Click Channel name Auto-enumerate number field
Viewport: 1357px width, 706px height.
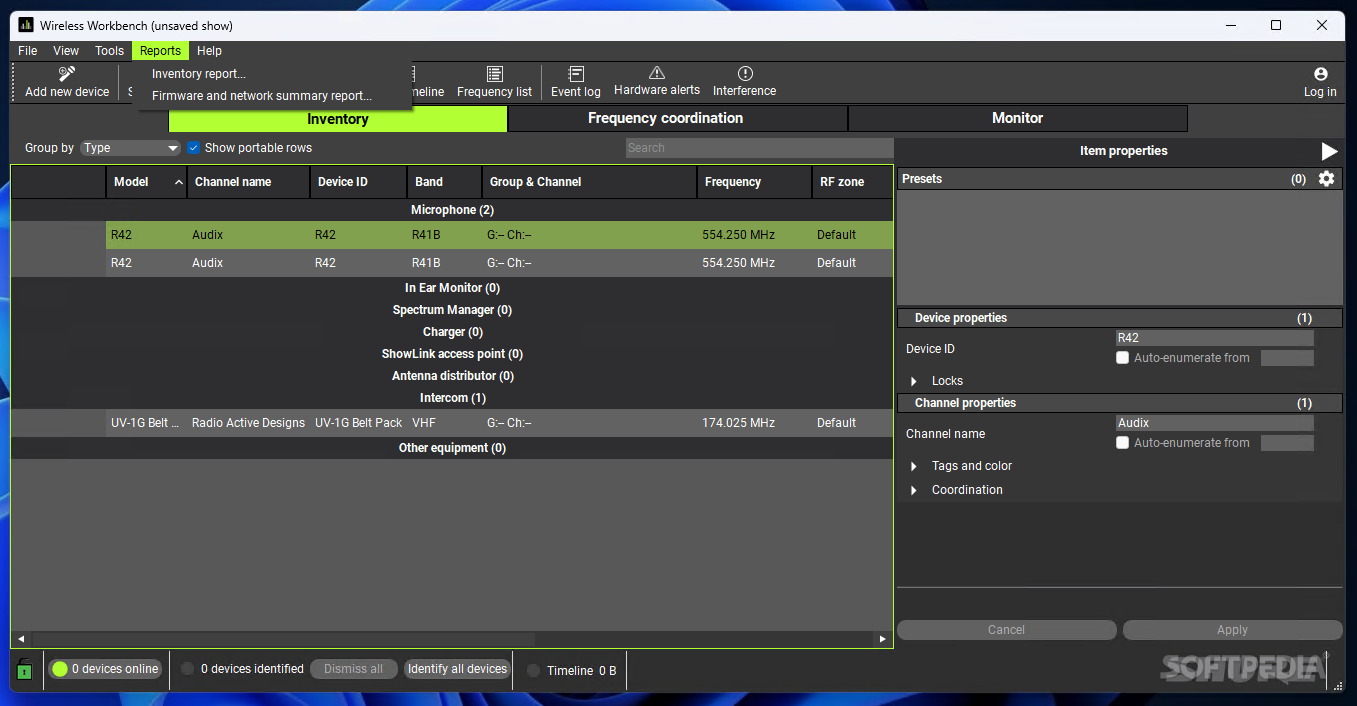point(1287,443)
